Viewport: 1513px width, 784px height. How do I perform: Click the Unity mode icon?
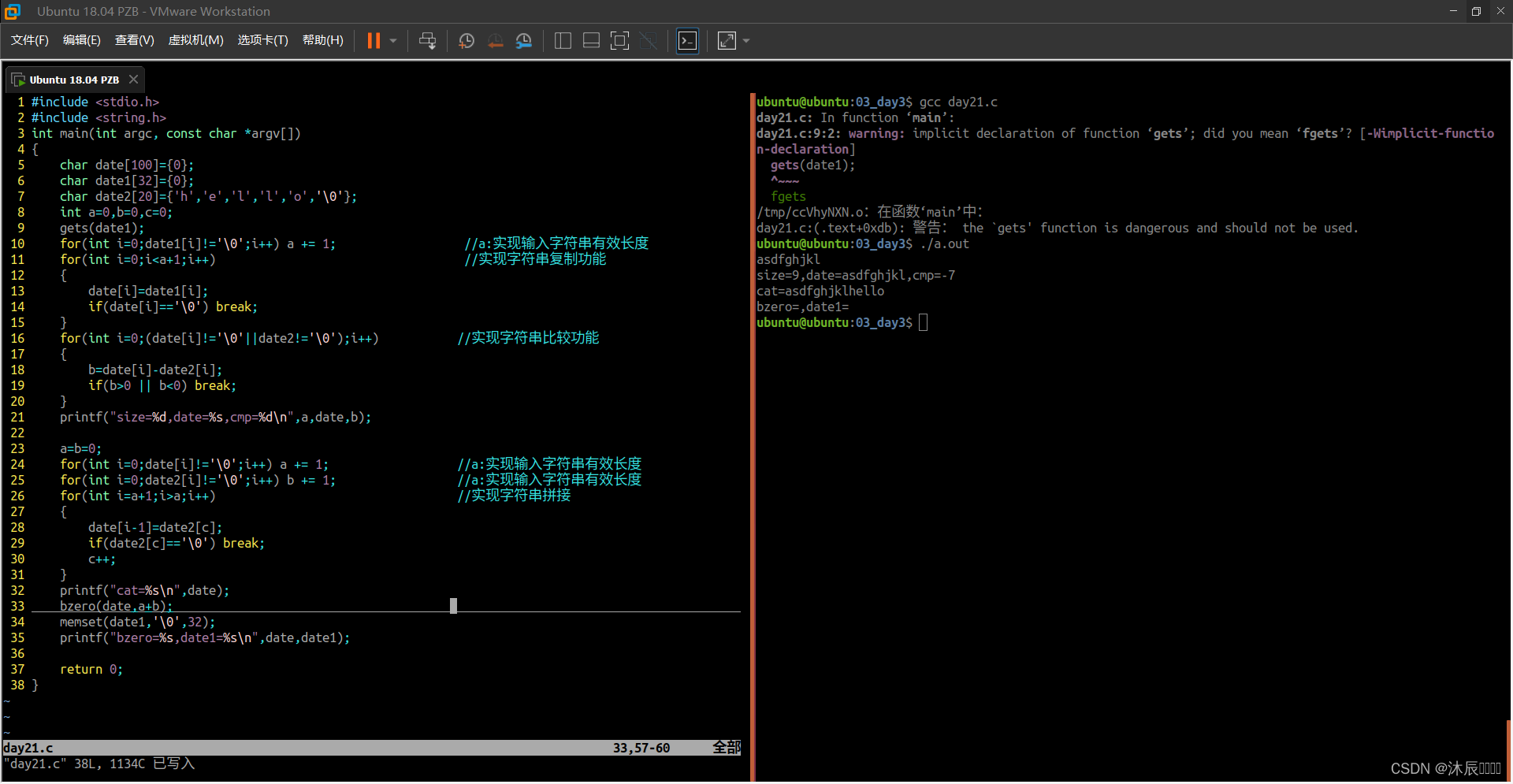(x=649, y=41)
